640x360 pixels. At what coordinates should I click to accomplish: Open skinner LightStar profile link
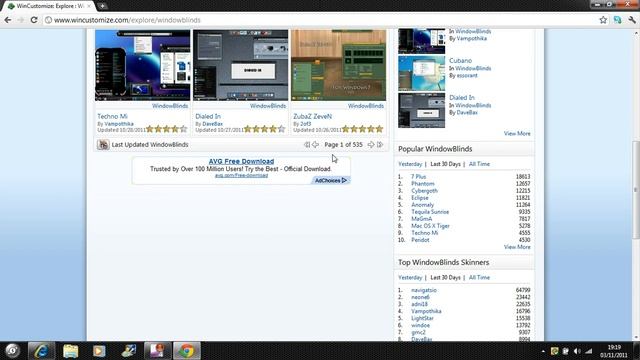coord(422,318)
